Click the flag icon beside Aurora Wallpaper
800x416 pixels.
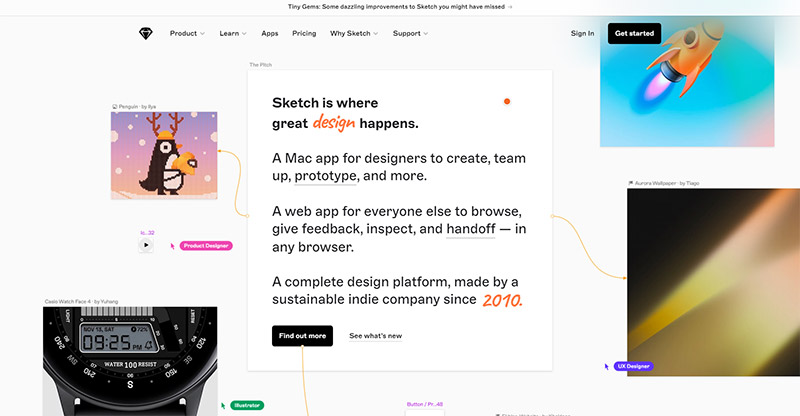(x=631, y=183)
